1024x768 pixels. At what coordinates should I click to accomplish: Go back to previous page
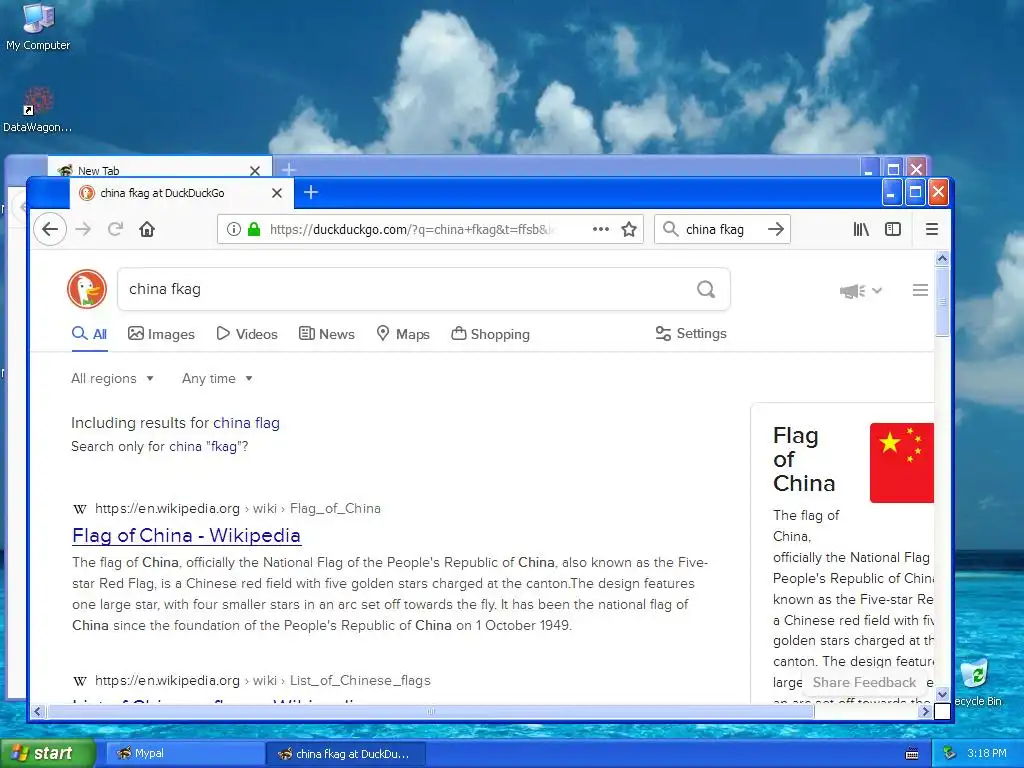click(x=50, y=229)
